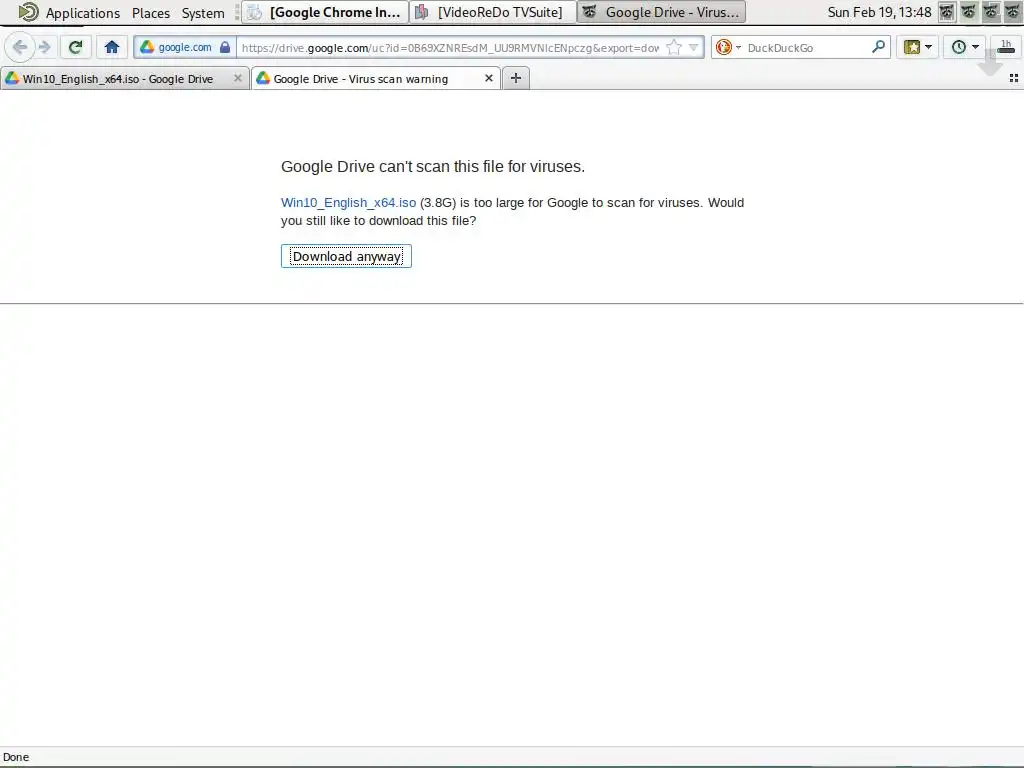The width and height of the screenshot is (1024, 768).
Task: Click Google Drive favicon on Win10 ISO tab
Action: (x=12, y=78)
